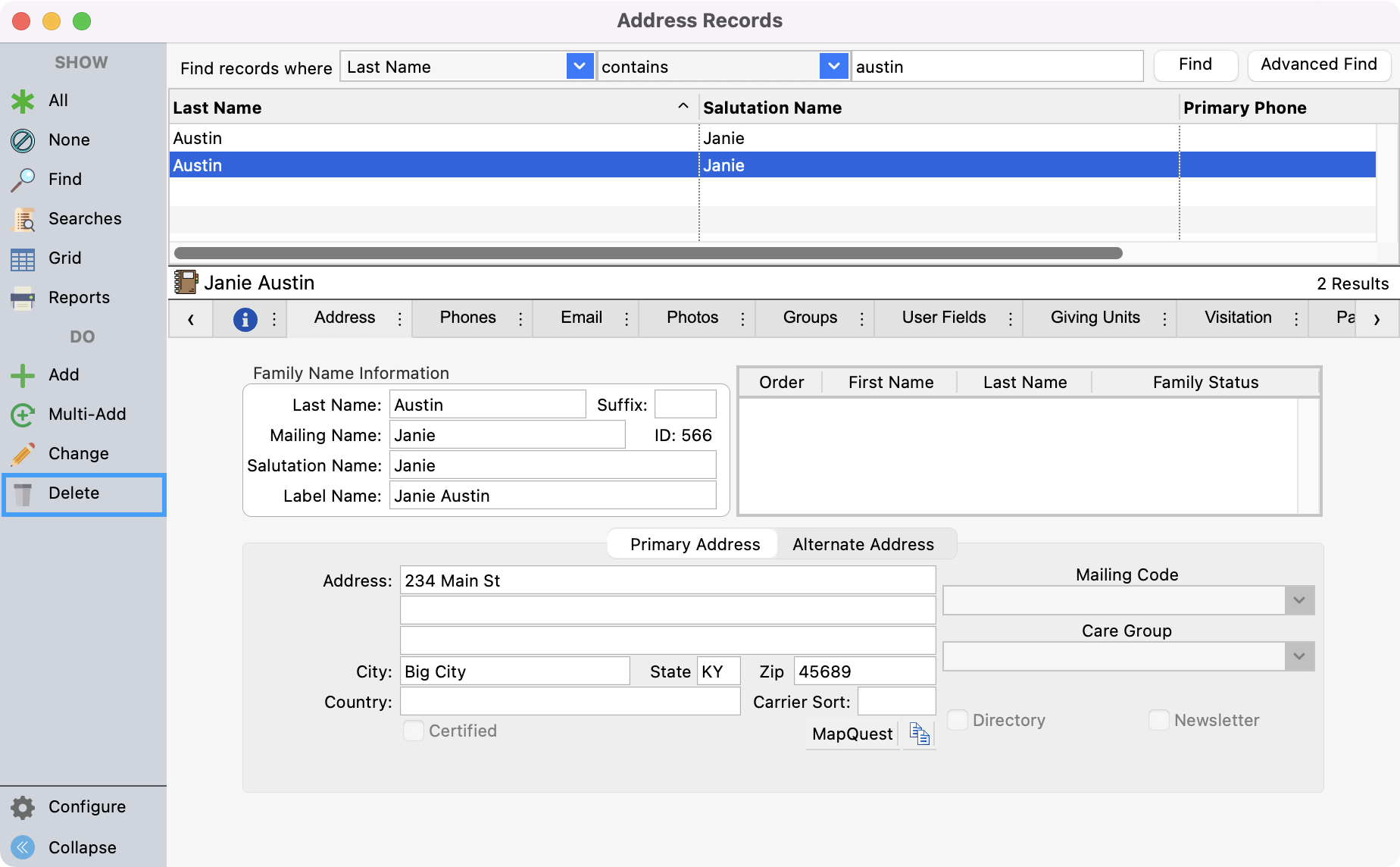
Task: Open the blue info tab icon
Action: point(245,319)
